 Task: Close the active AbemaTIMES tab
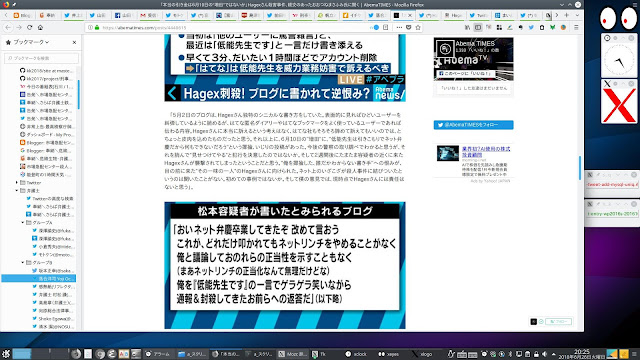(410, 15)
